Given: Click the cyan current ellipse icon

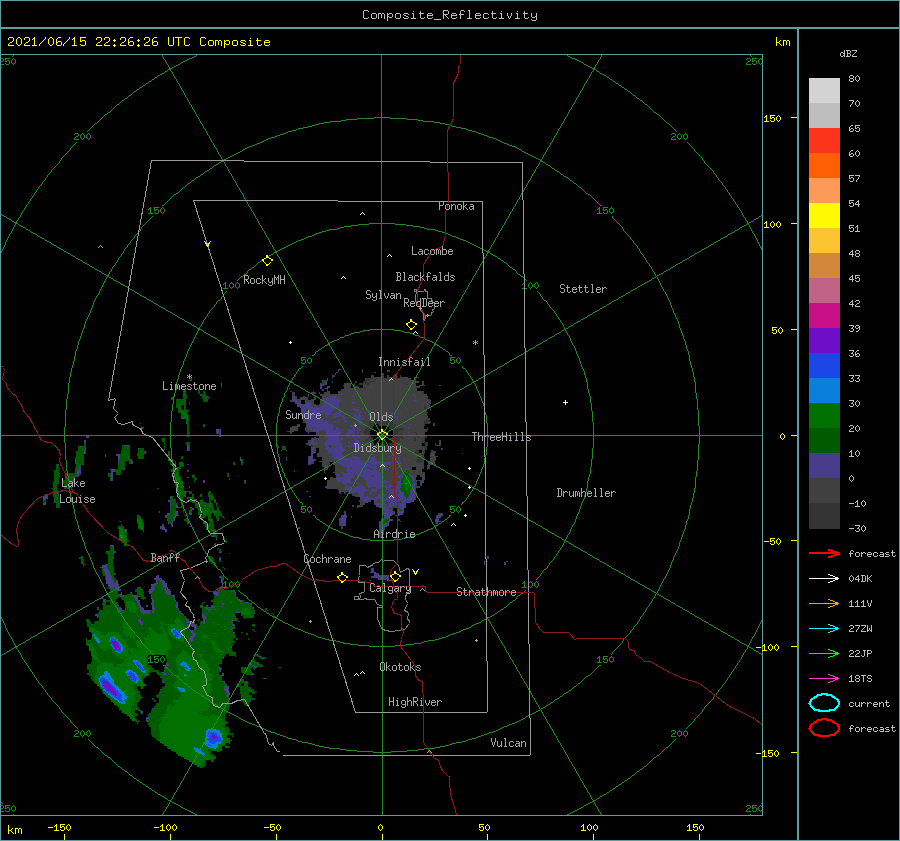Looking at the screenshot, I should click(824, 703).
